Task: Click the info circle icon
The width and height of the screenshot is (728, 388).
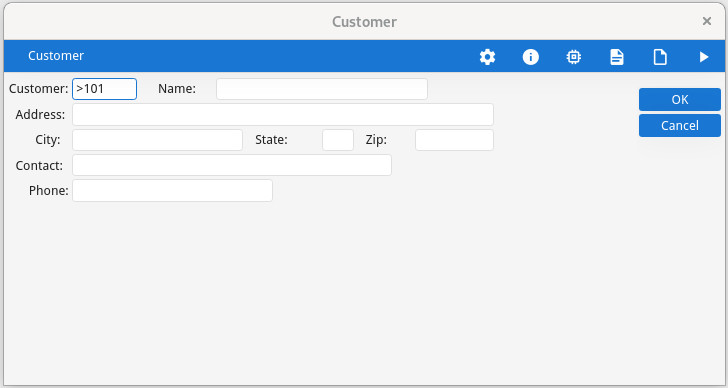Action: click(x=531, y=57)
